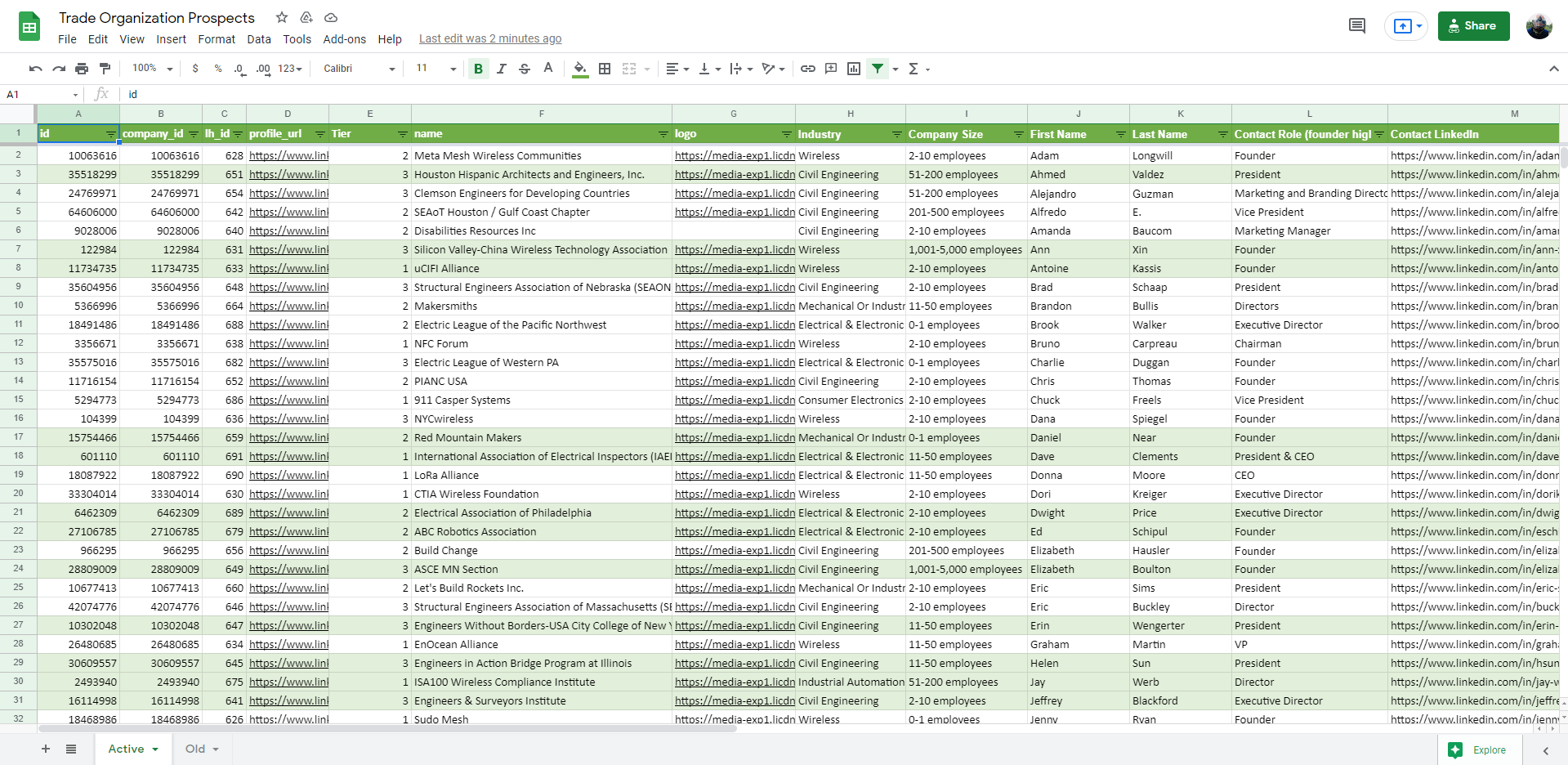Collapse the menus with the up chevron
Viewport: 1568px width, 765px height.
[1553, 69]
